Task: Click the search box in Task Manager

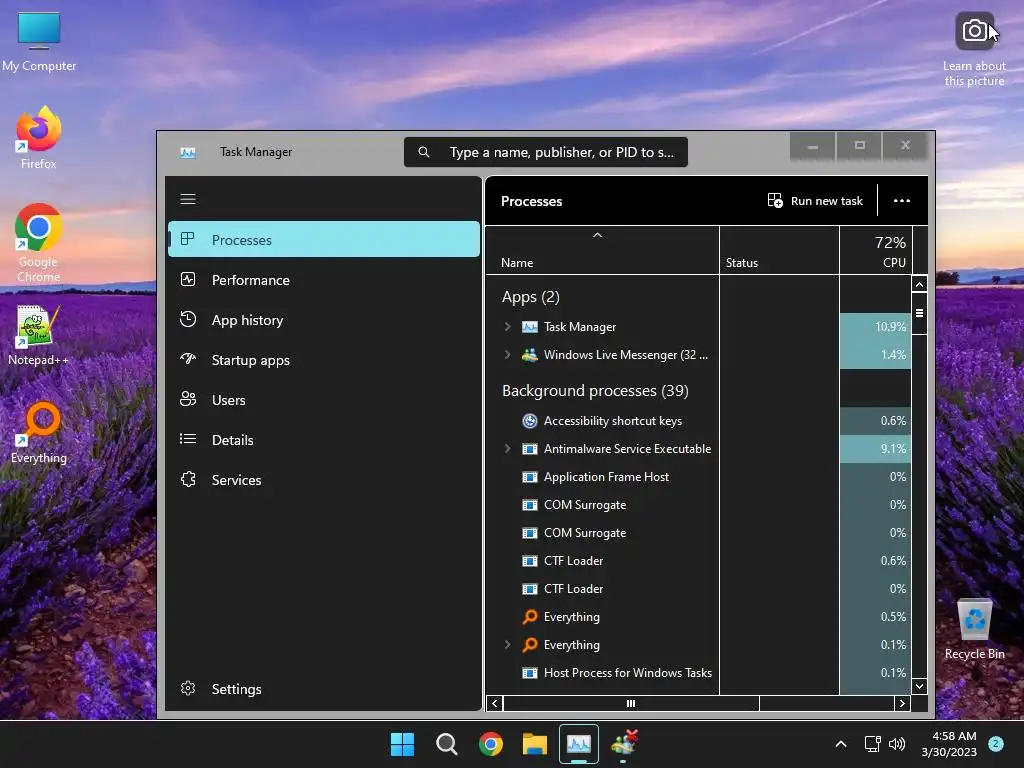Action: coord(546,152)
